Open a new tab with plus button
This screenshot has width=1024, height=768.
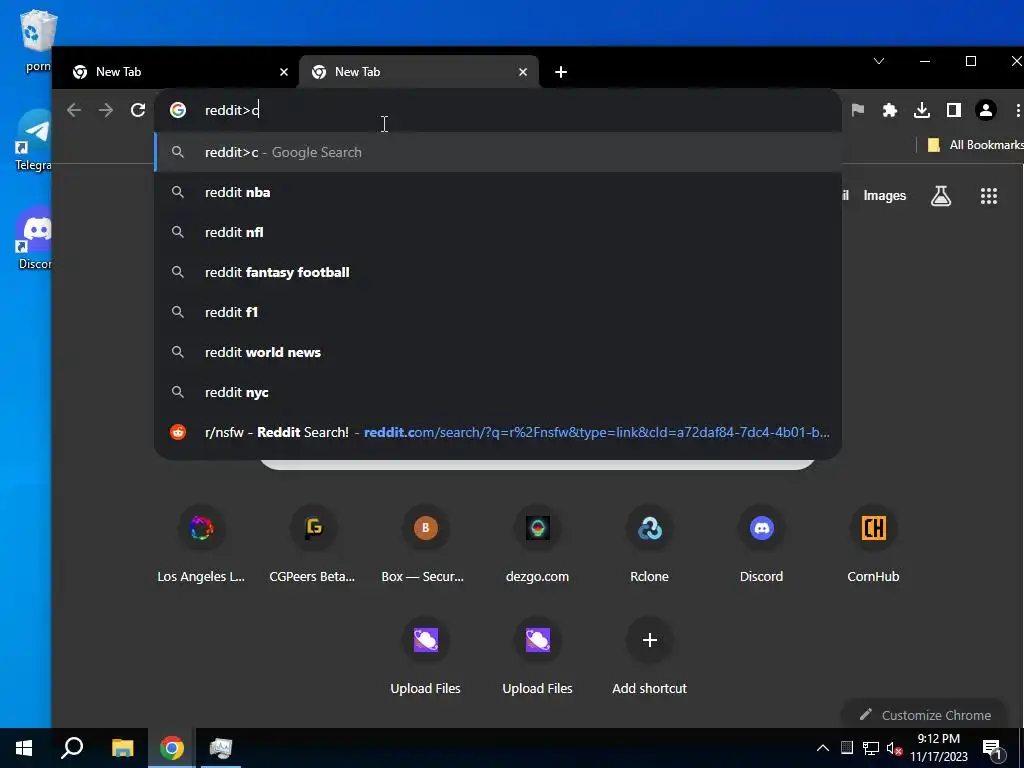pyautogui.click(x=561, y=72)
